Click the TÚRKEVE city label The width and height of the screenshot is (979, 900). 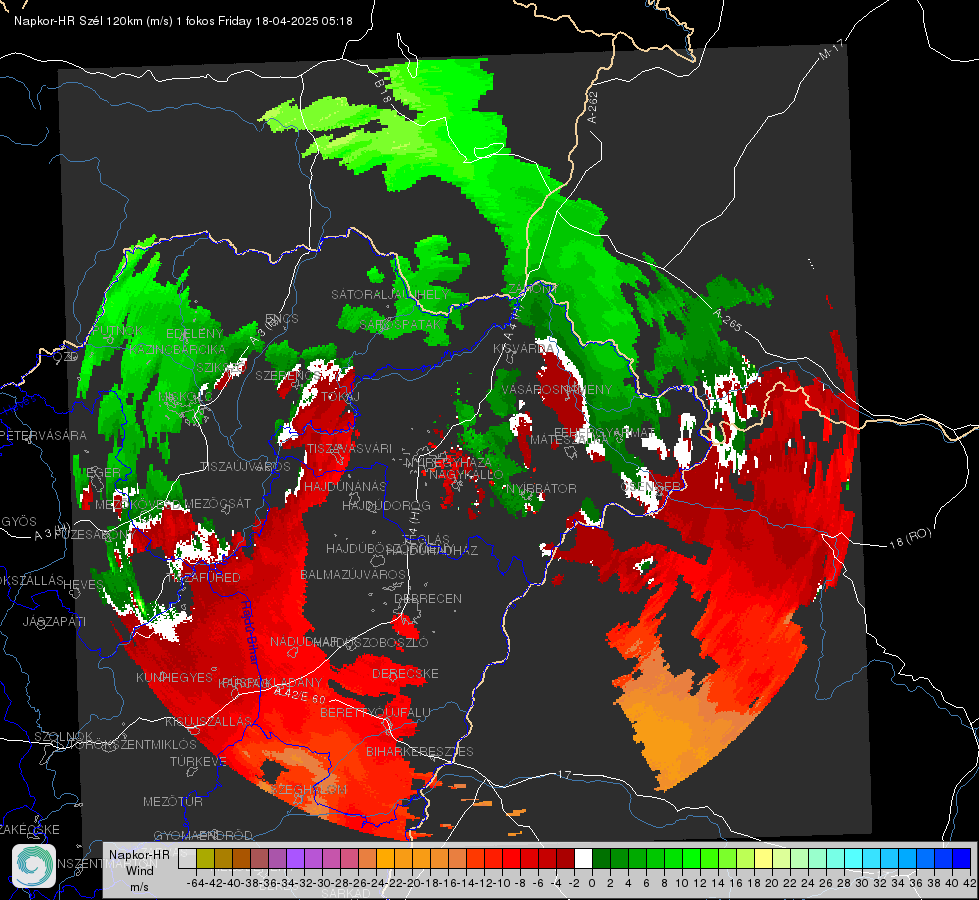(198, 761)
